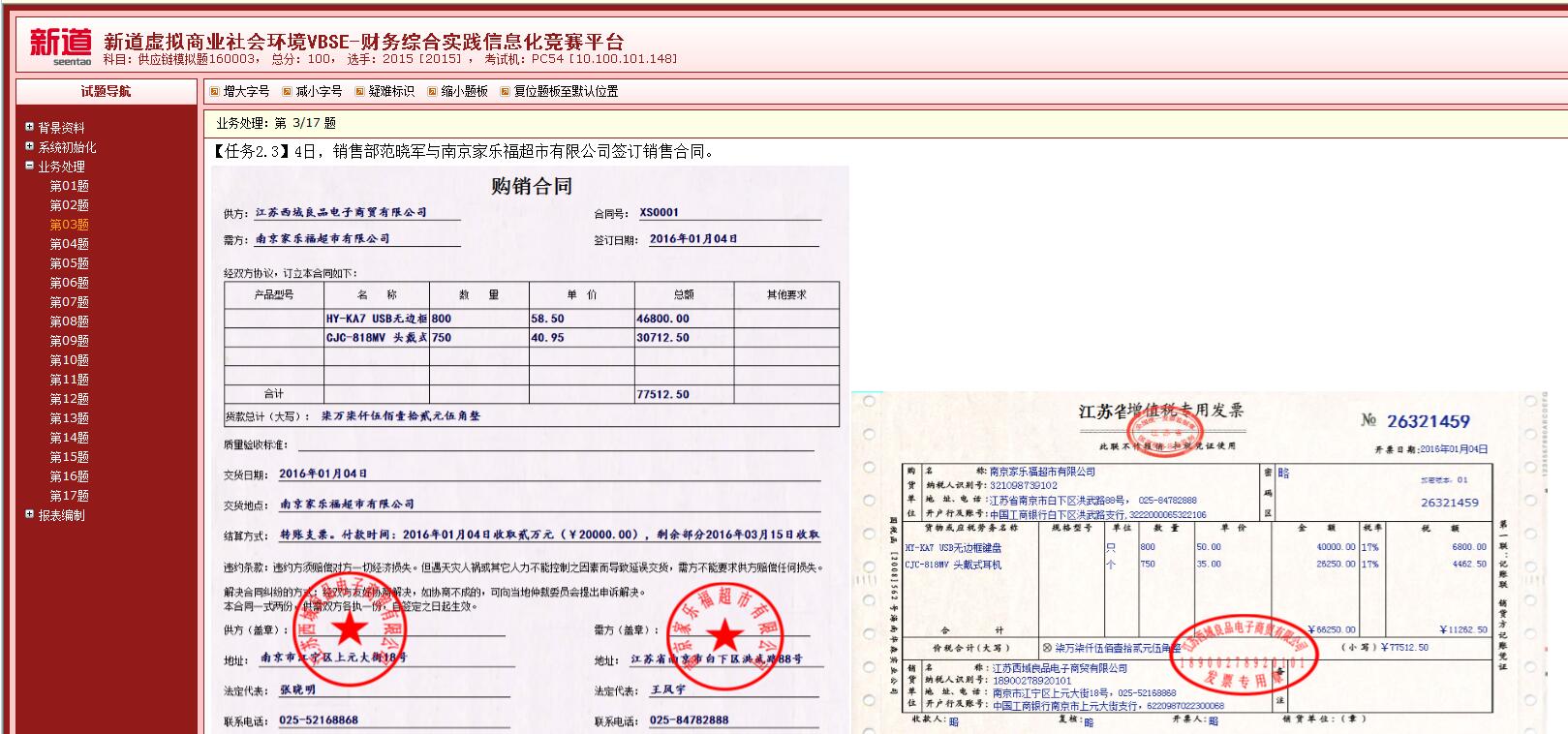Open question 第01题 in navigation
The width and height of the screenshot is (1568, 734).
70,186
